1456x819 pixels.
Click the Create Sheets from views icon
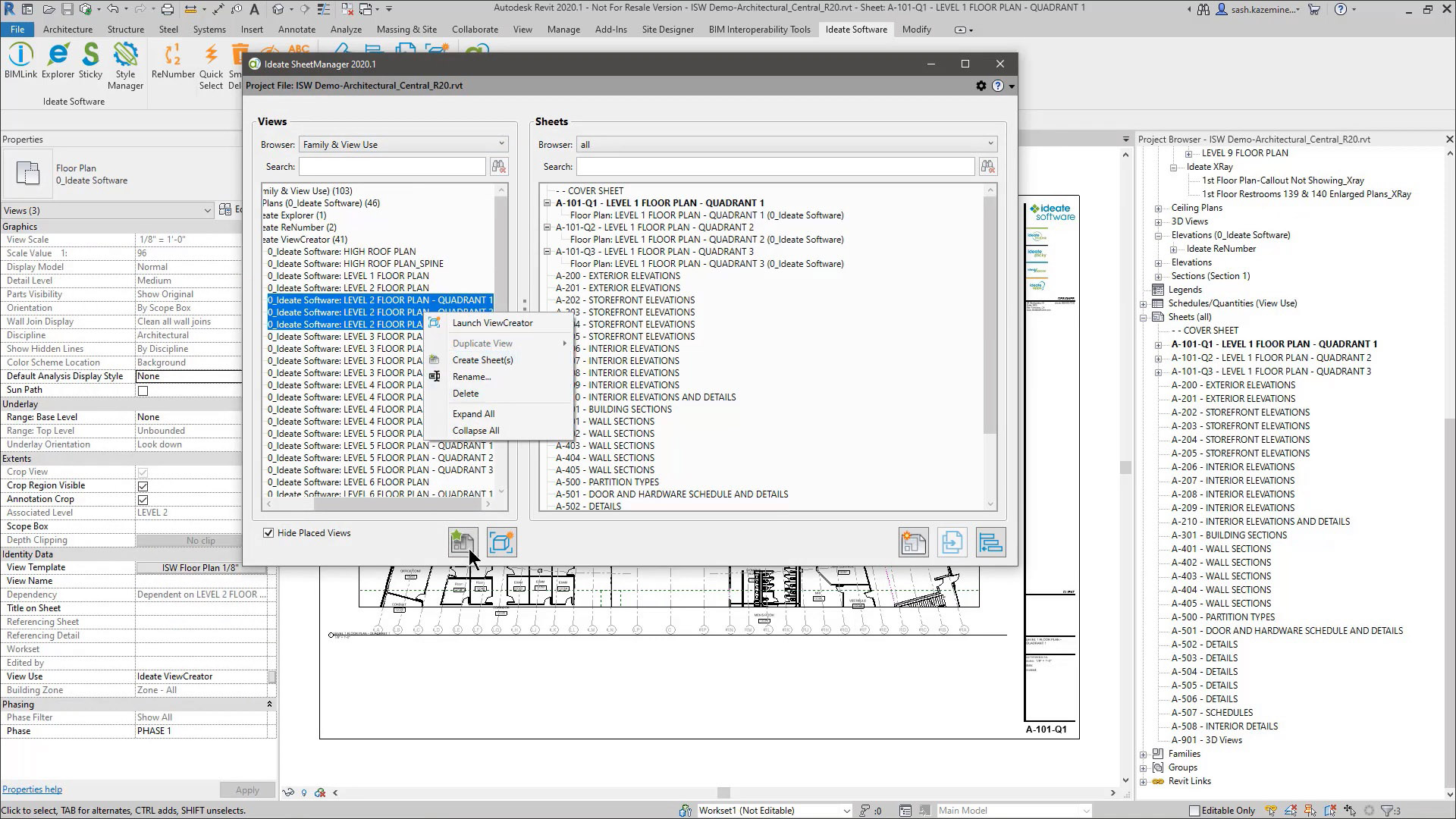click(463, 542)
